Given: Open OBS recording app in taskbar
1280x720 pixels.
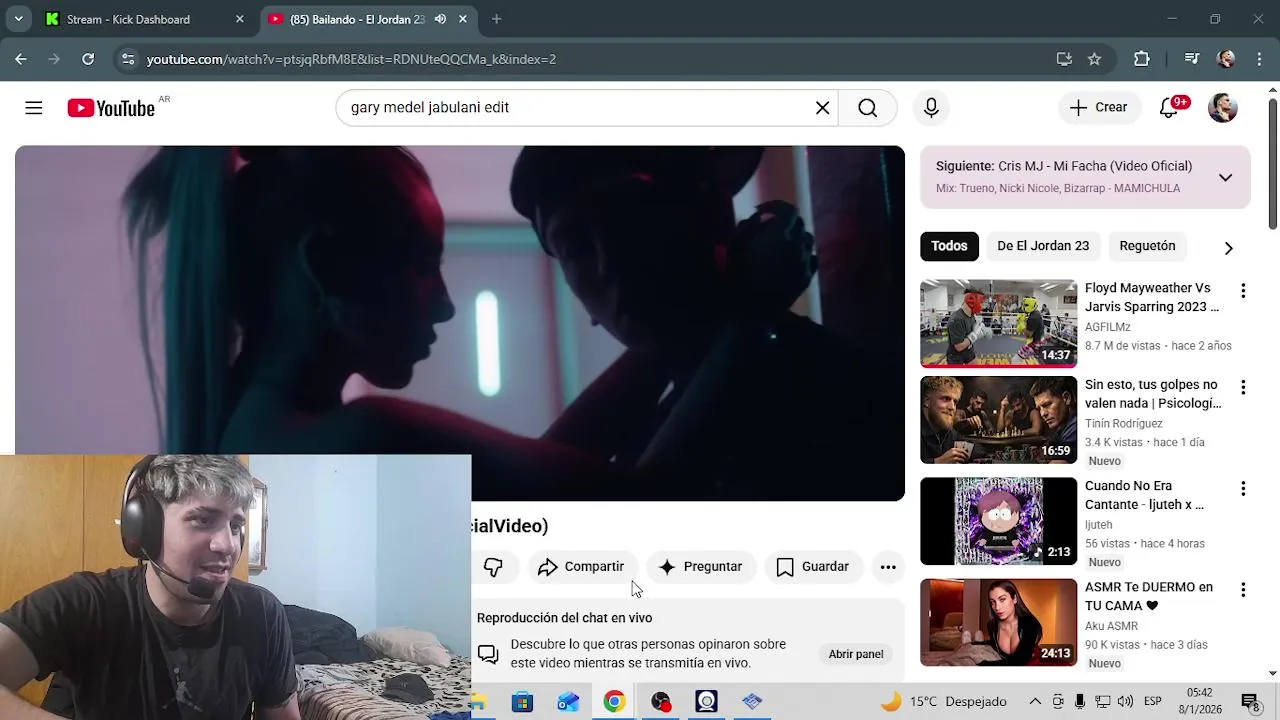Looking at the screenshot, I should click(x=660, y=702).
